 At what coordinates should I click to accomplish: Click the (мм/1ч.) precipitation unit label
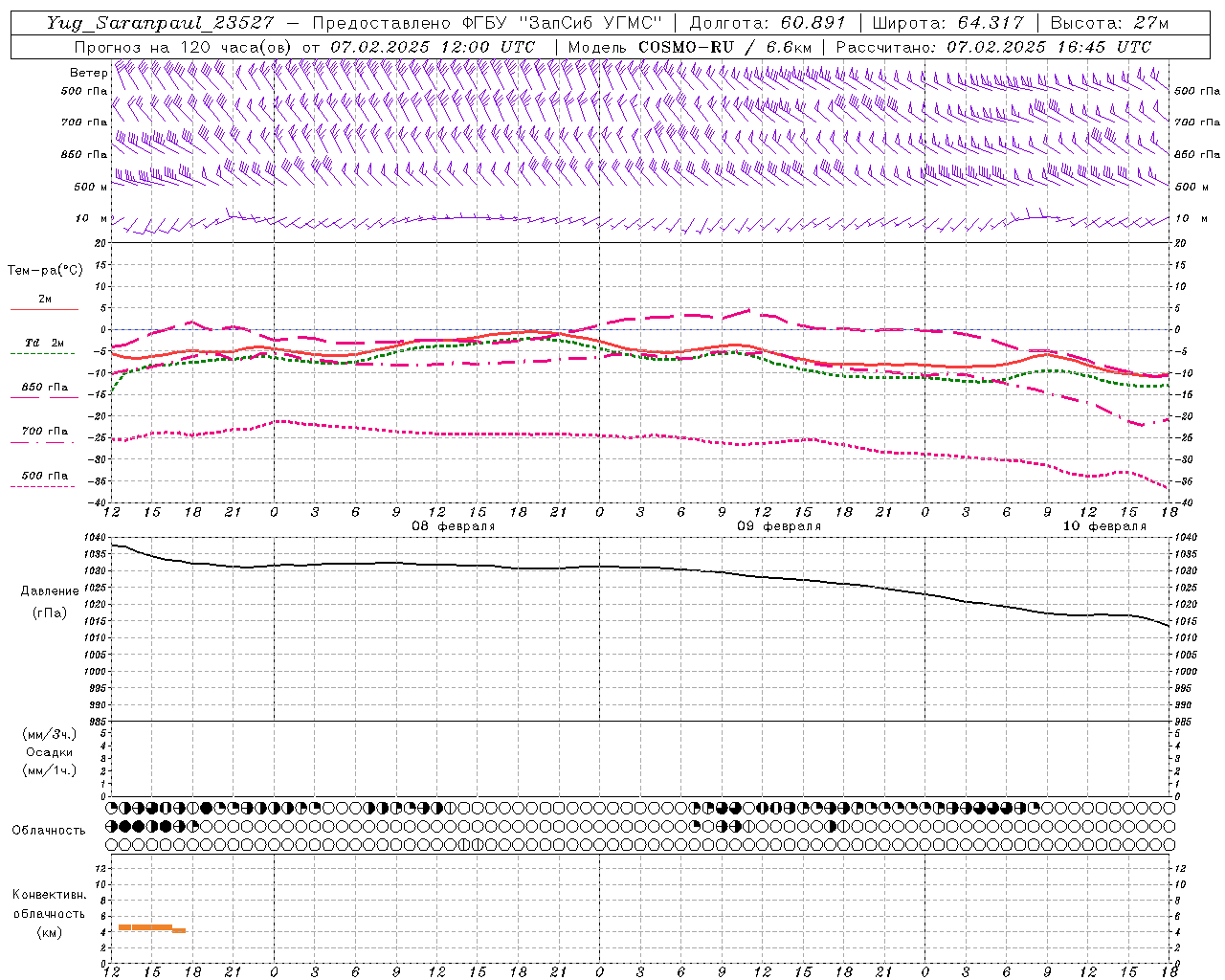(x=50, y=770)
